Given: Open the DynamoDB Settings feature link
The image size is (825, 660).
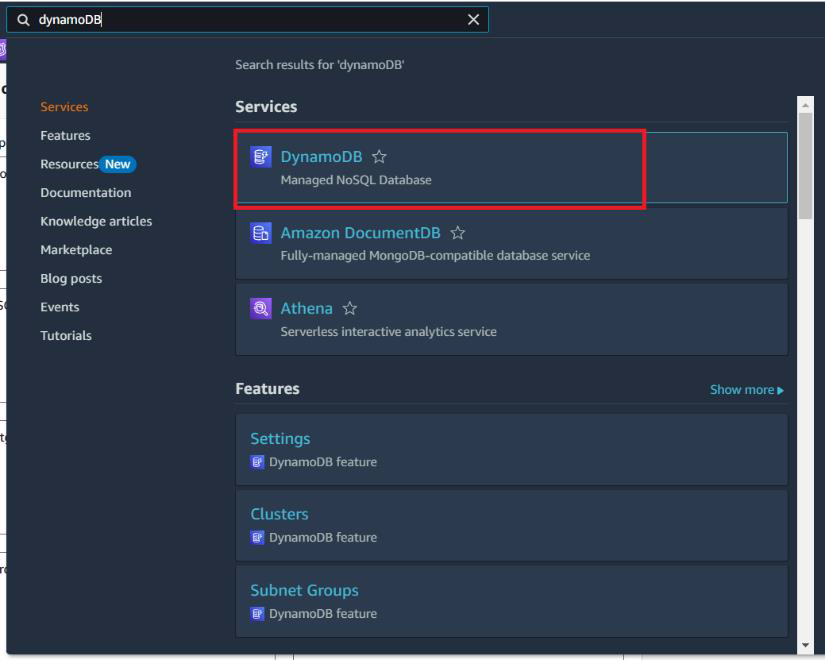Looking at the screenshot, I should [280, 439].
